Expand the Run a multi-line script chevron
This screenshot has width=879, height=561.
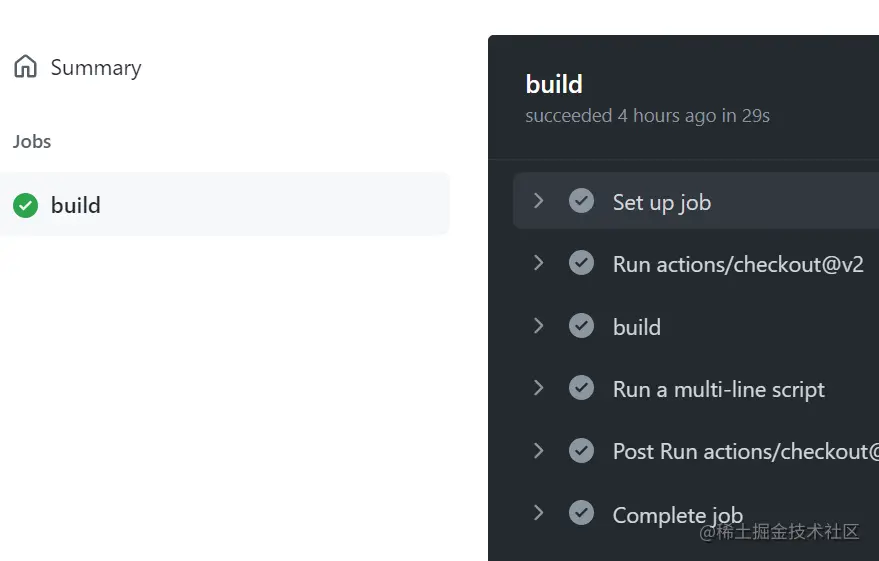point(539,388)
